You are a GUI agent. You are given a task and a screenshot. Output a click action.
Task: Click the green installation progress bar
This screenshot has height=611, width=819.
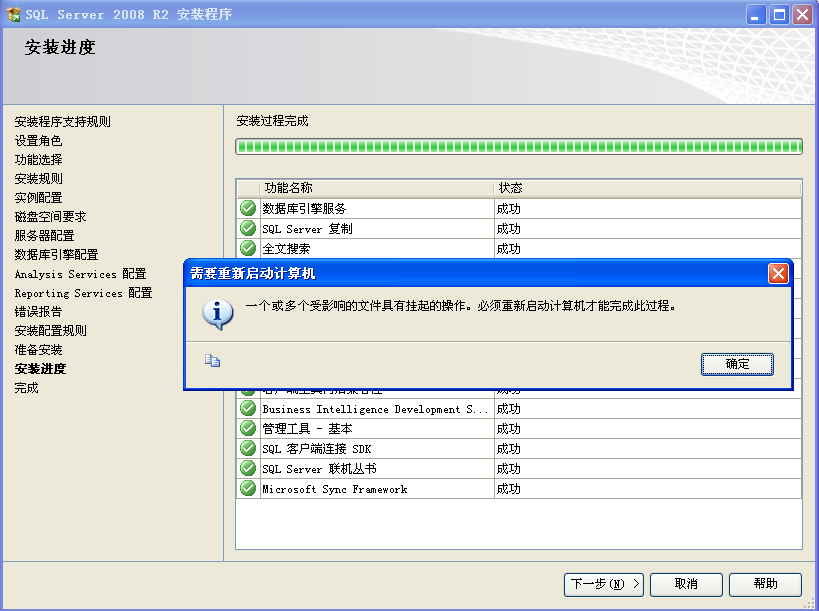[517, 146]
